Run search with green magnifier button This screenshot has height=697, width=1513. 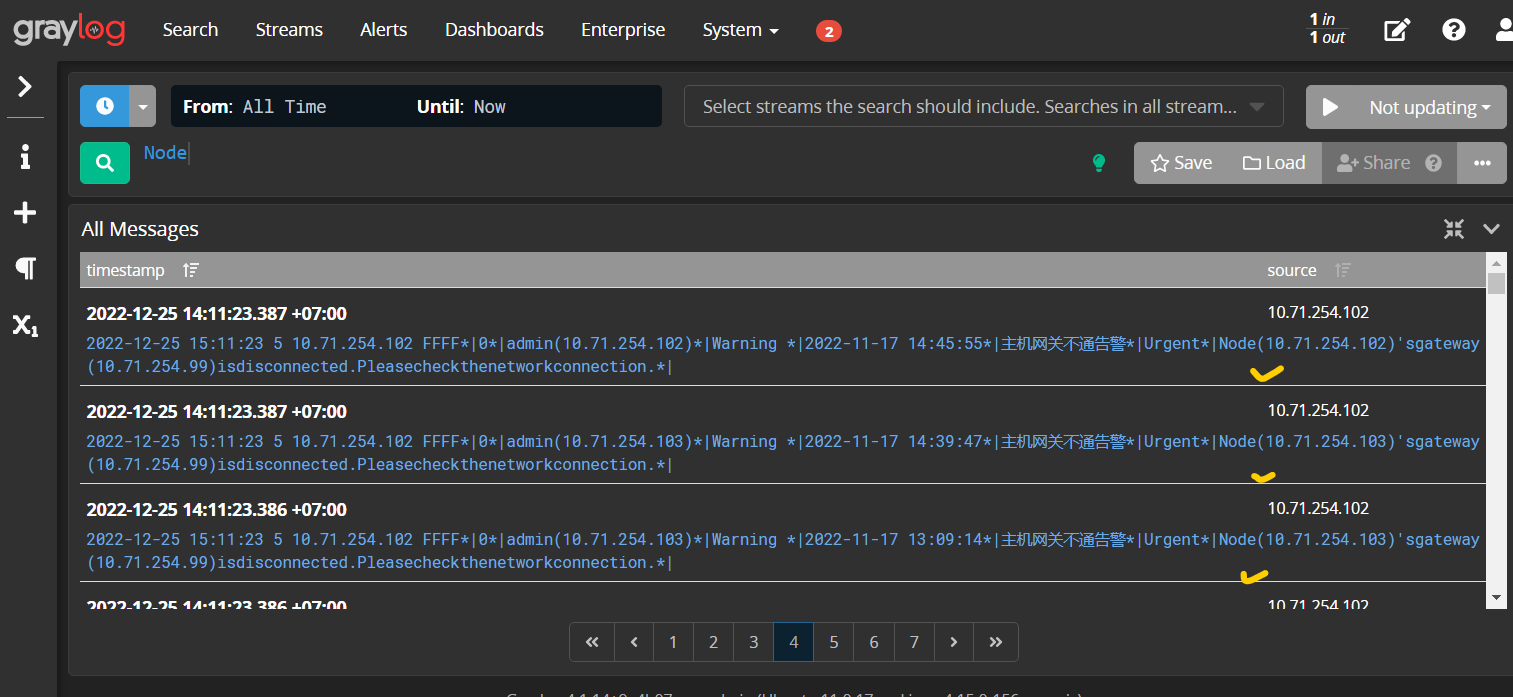[105, 163]
